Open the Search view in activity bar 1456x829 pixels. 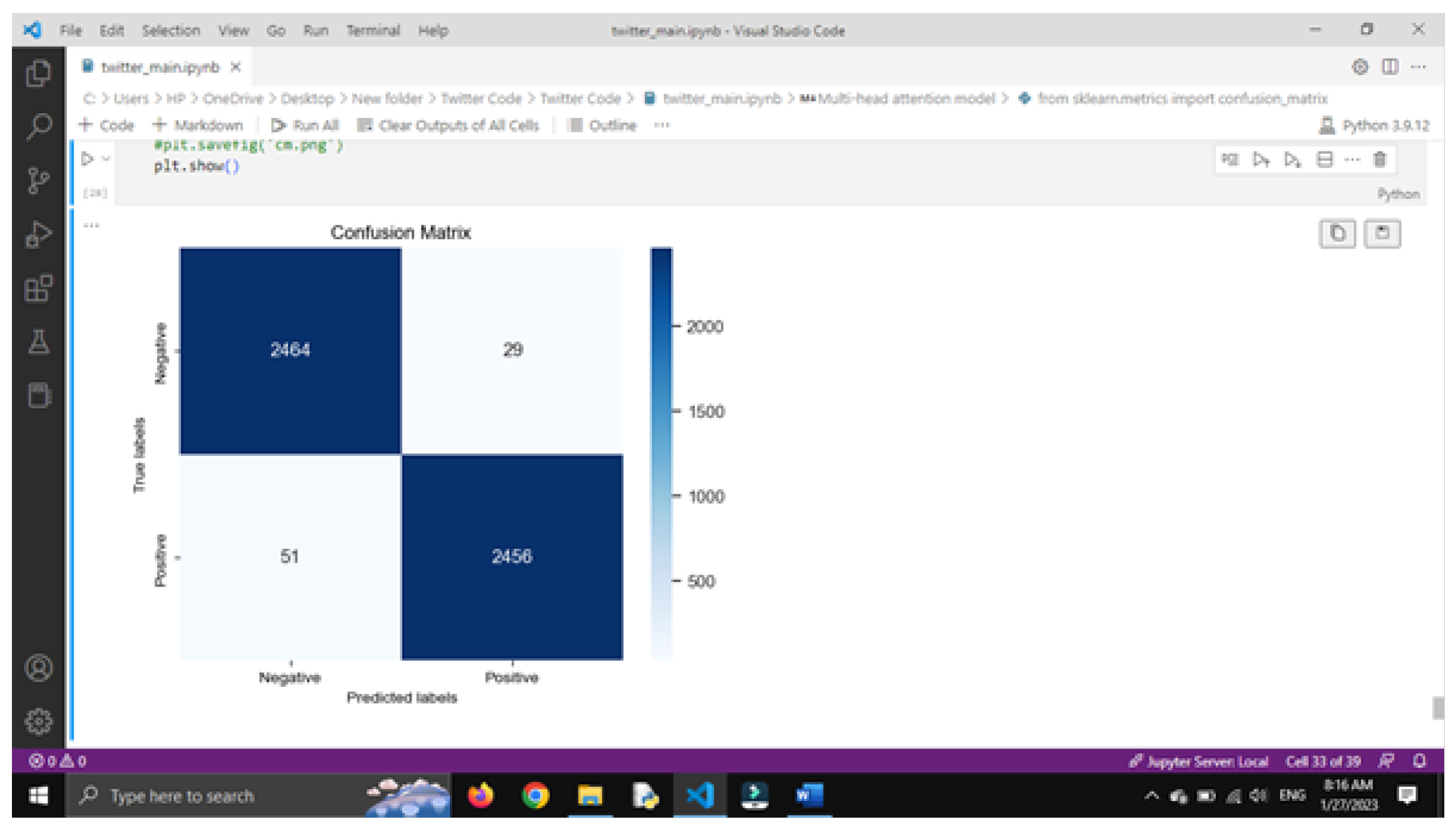(38, 126)
